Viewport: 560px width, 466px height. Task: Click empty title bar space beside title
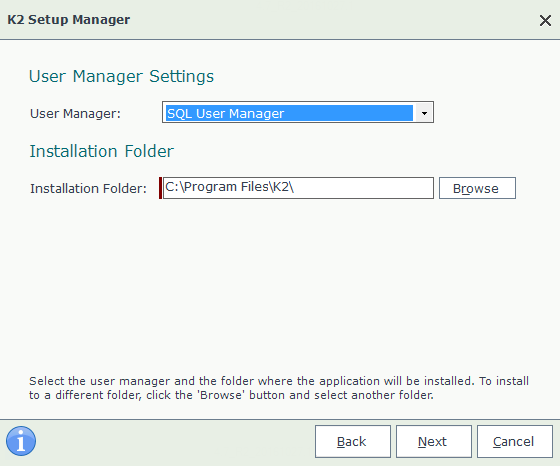(332, 20)
